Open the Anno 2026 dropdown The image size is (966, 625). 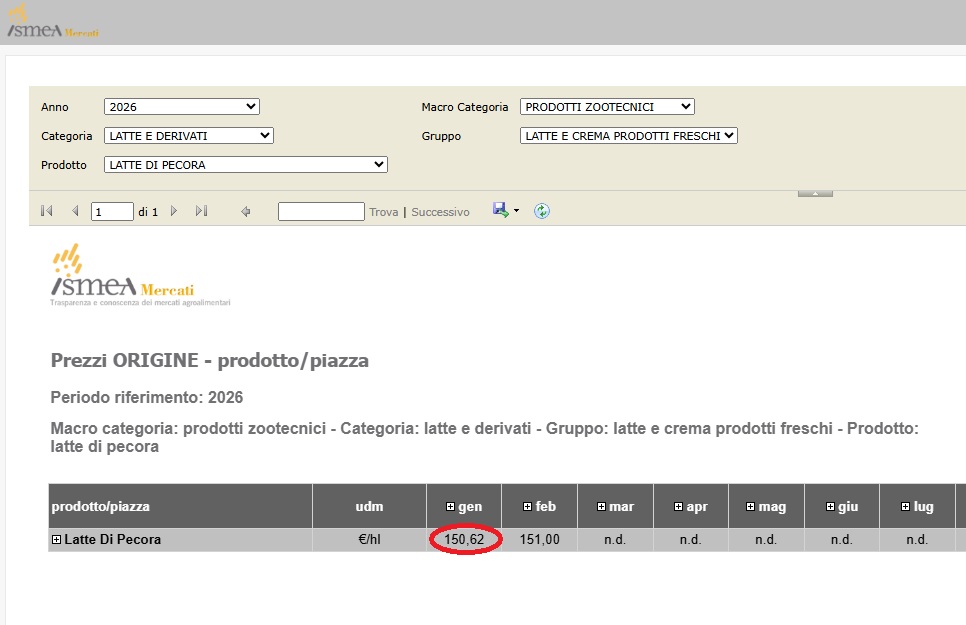pyautogui.click(x=182, y=107)
